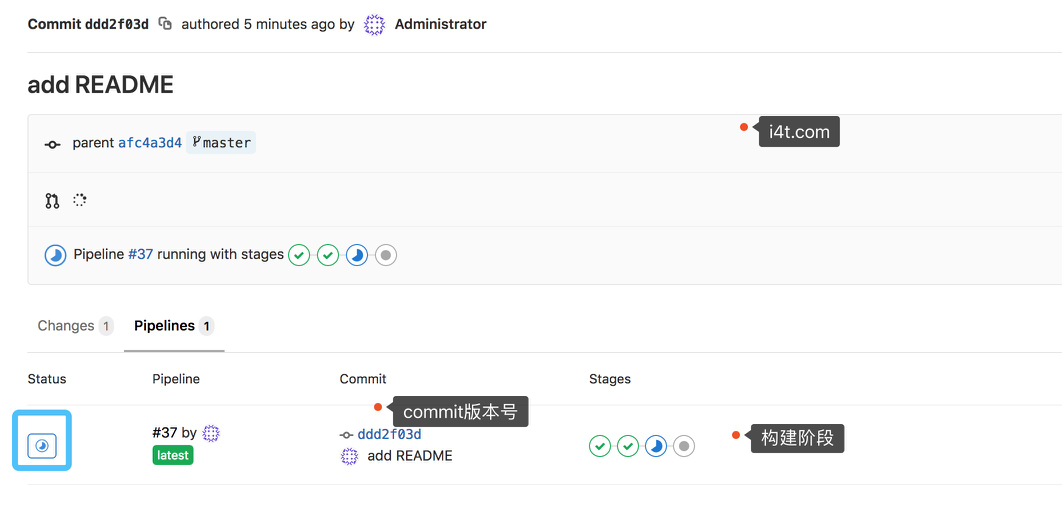
Task: Select the Pipelines tab
Action: 174,326
